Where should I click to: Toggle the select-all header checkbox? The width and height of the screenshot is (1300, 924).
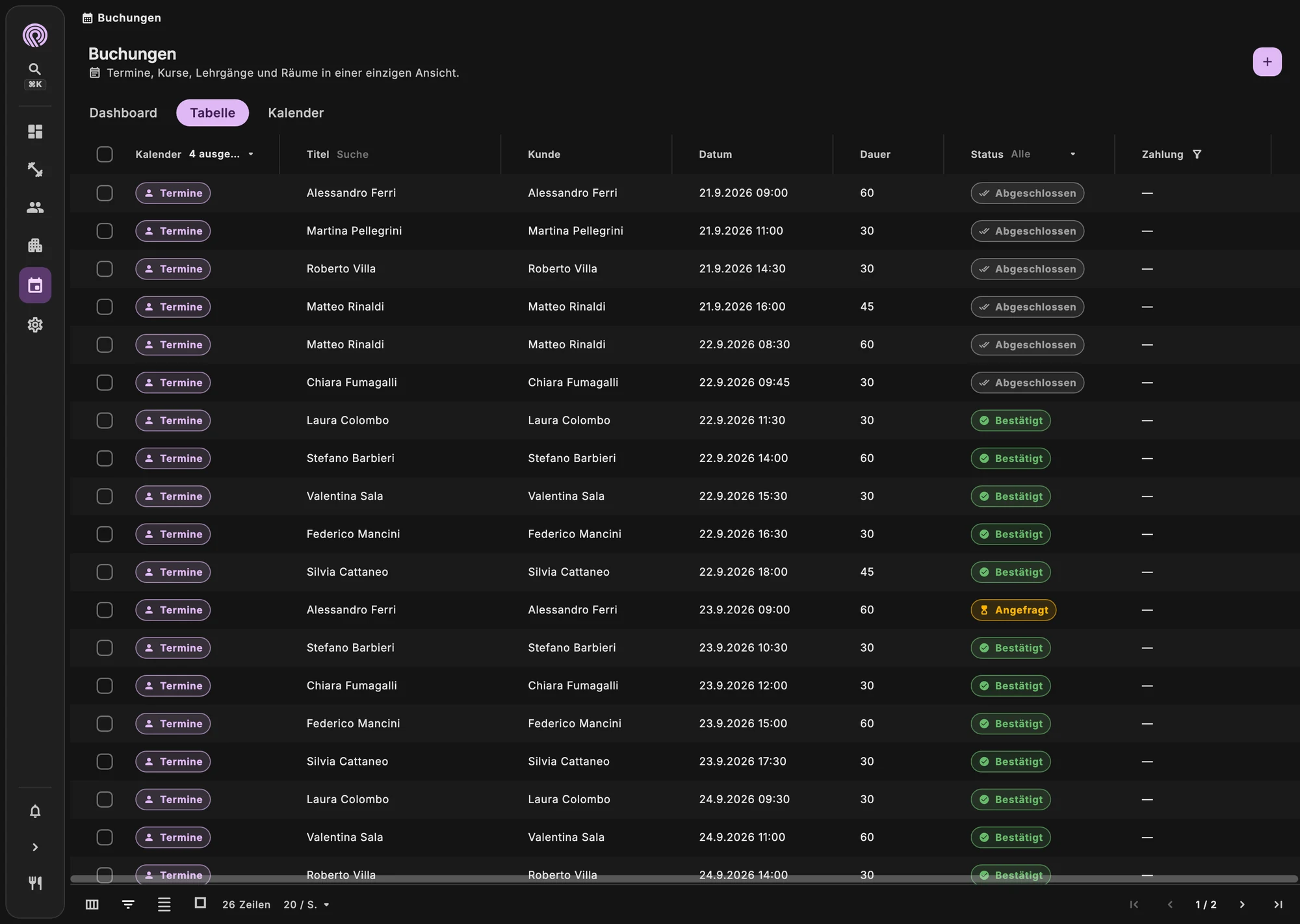coord(105,154)
